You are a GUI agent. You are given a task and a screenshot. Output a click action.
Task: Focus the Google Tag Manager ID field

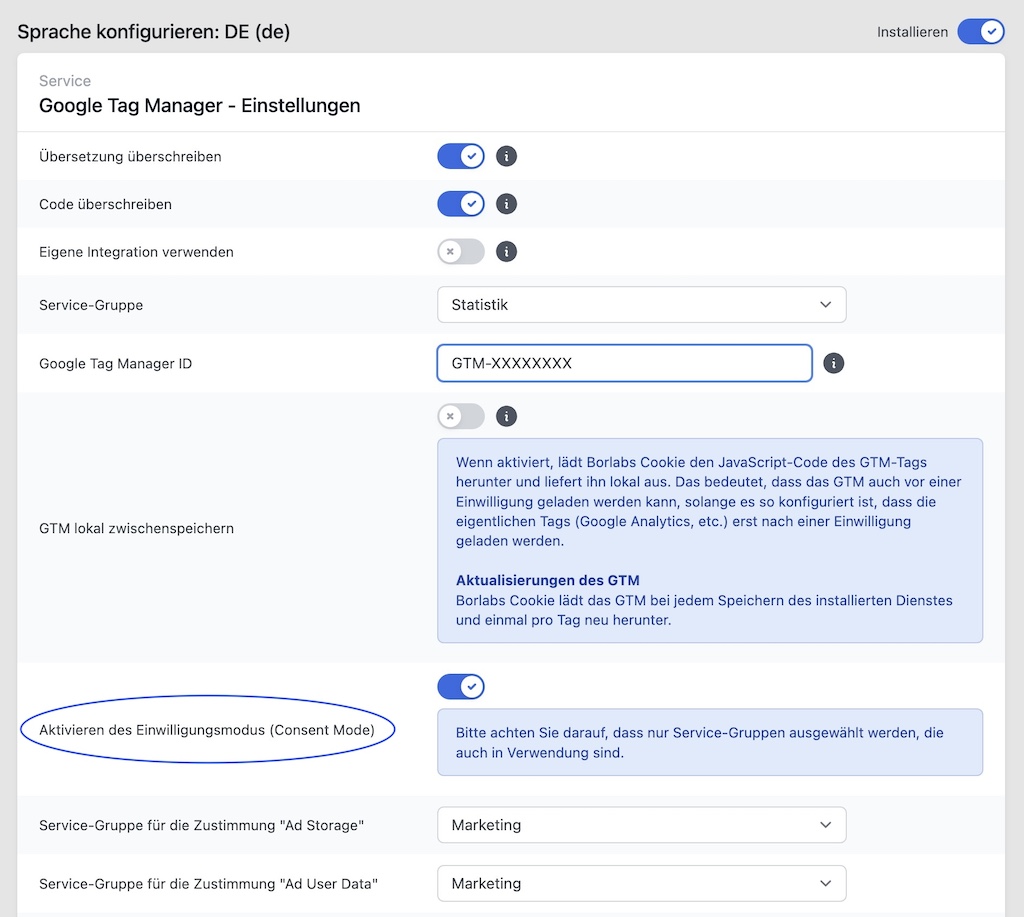pyautogui.click(x=624, y=363)
